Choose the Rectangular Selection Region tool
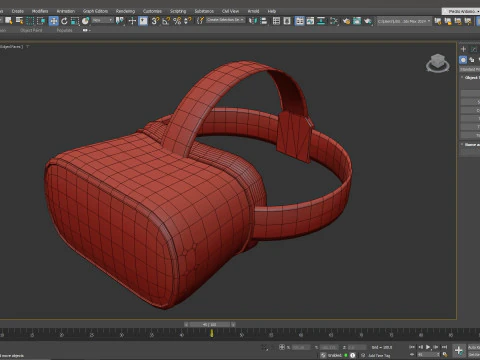Image resolution: width=480 pixels, height=360 pixels. (30, 21)
